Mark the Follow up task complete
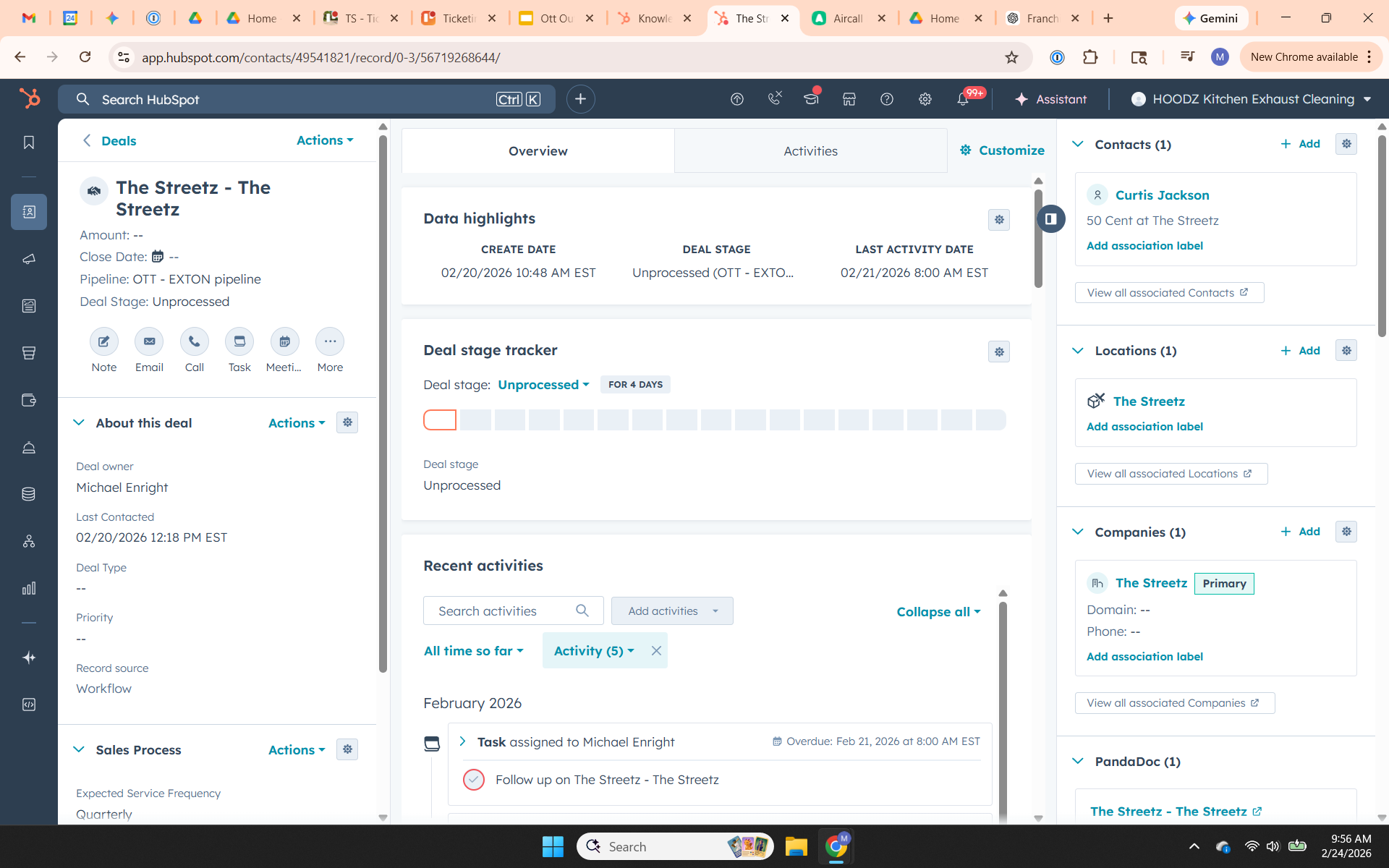This screenshot has height=868, width=1389. coord(473,780)
